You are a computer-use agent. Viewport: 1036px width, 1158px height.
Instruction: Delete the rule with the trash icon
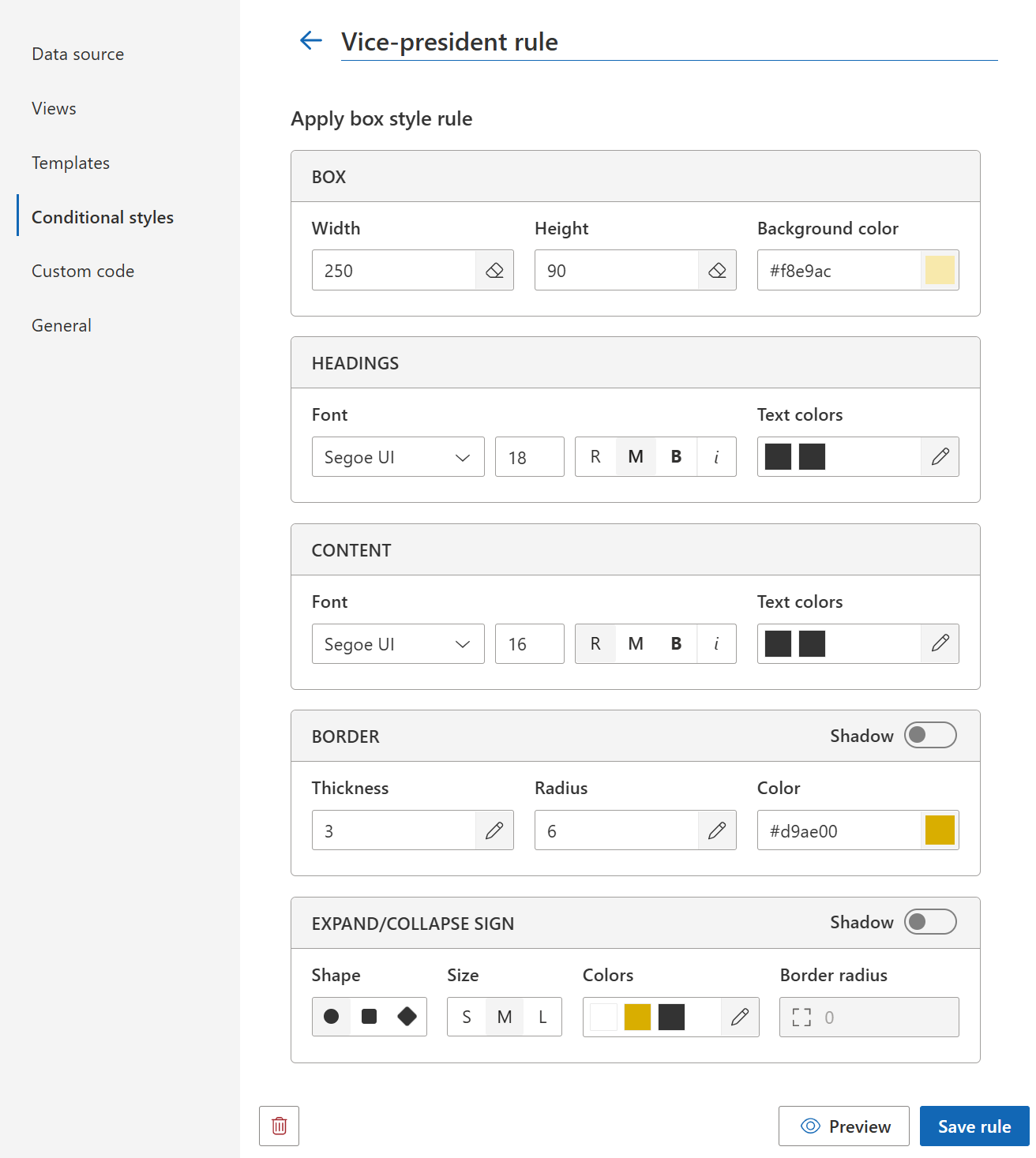[279, 1126]
